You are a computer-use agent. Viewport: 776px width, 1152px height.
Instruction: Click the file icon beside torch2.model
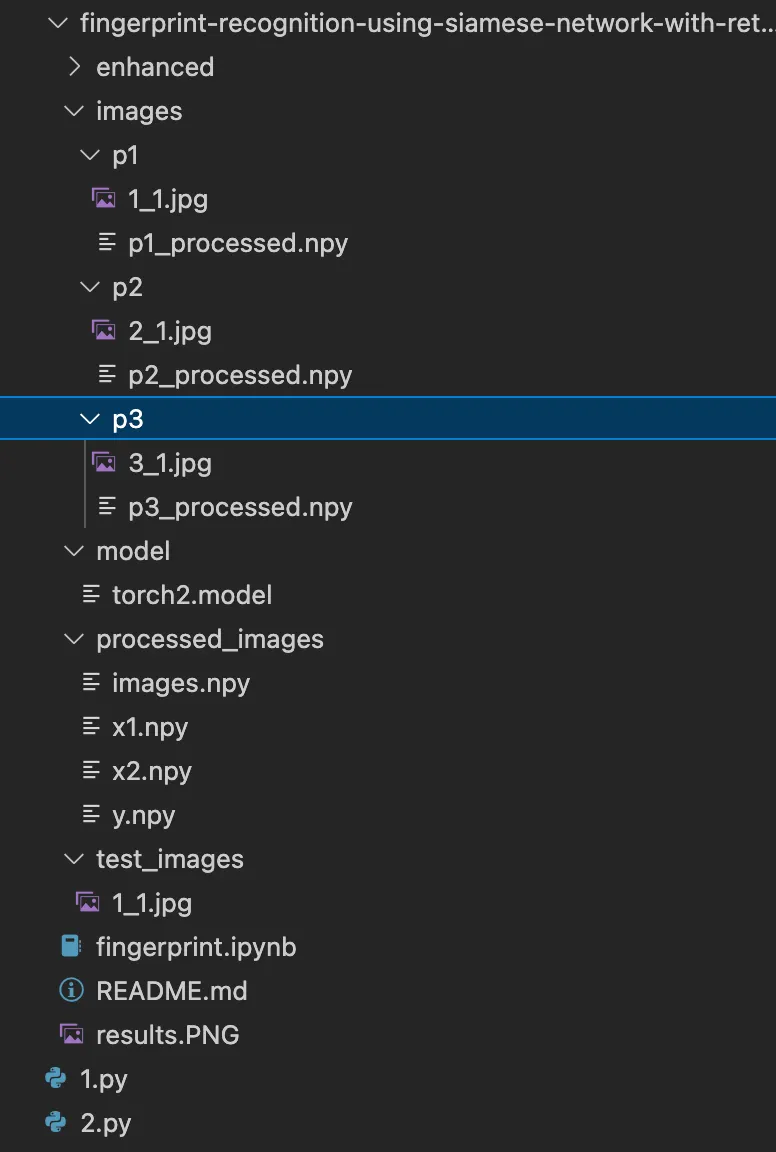point(91,594)
